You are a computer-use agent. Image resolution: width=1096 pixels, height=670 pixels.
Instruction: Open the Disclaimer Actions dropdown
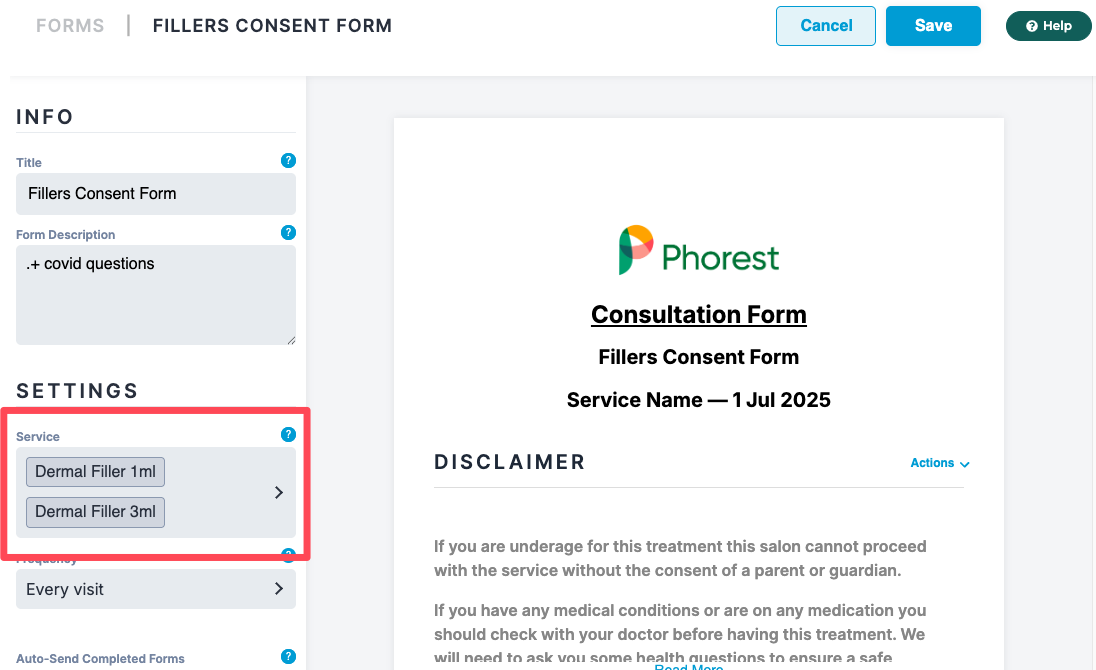pos(939,463)
